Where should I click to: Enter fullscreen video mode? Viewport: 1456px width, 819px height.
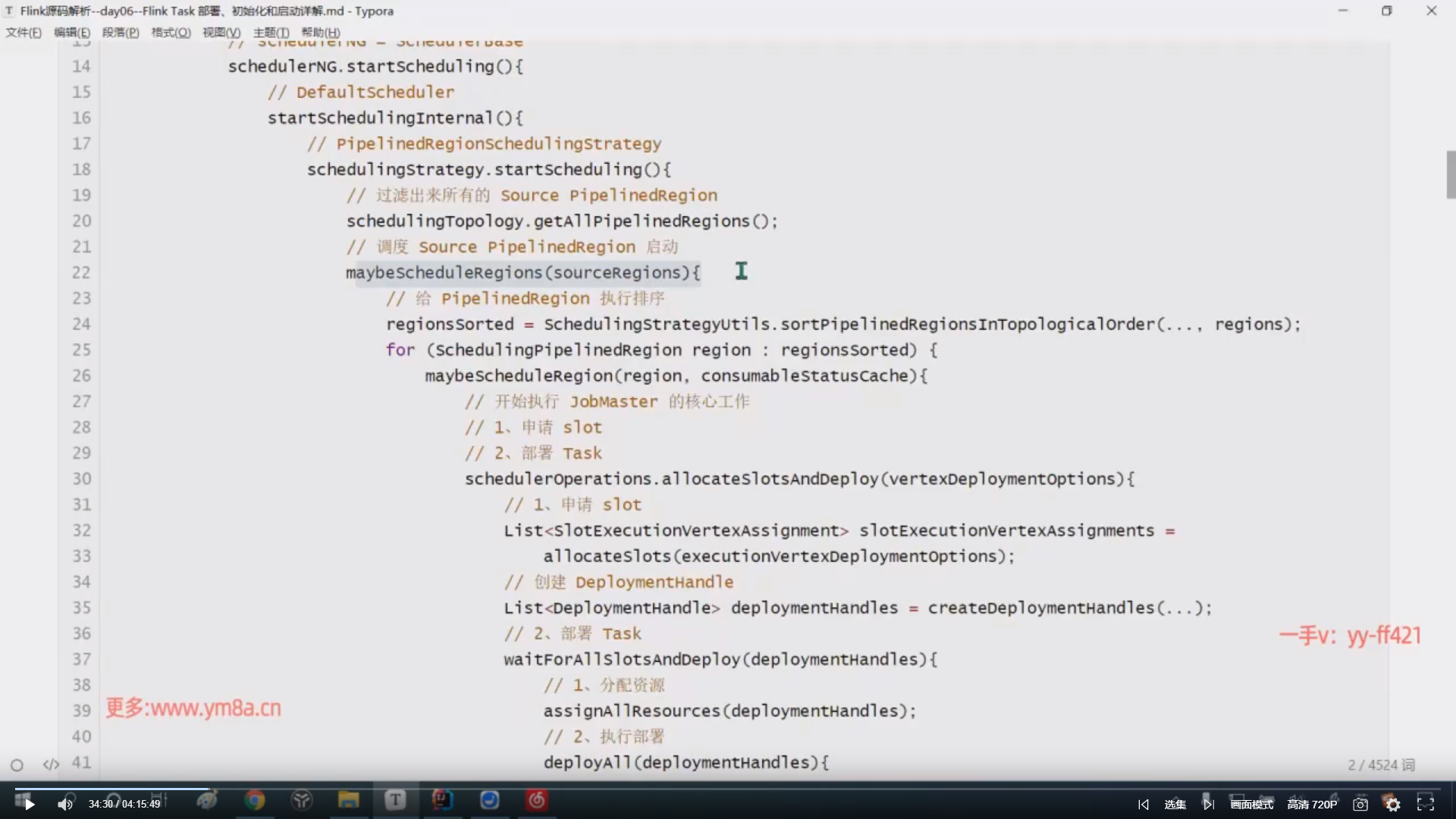(1426, 805)
